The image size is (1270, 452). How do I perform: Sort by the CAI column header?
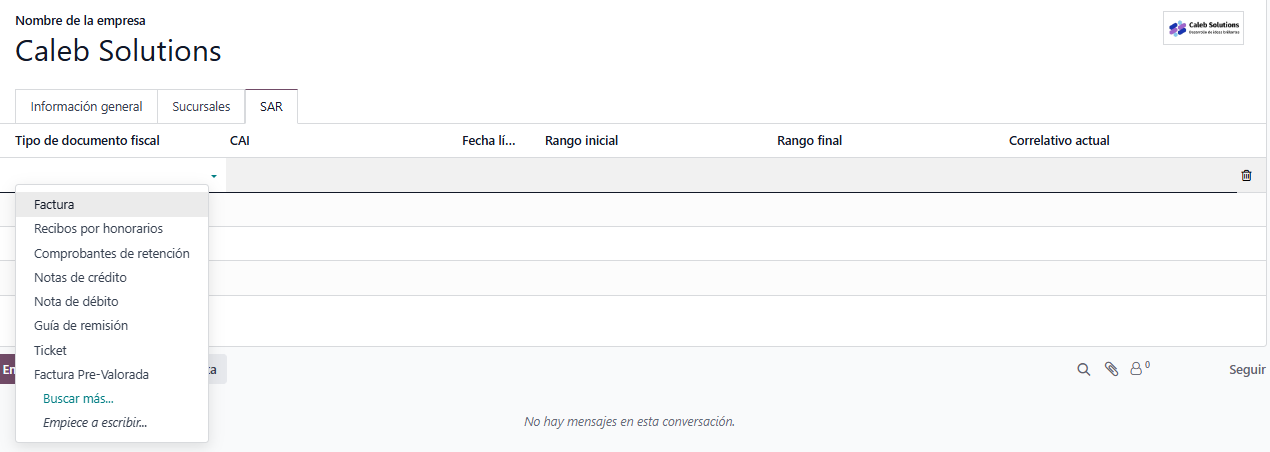[x=240, y=140]
